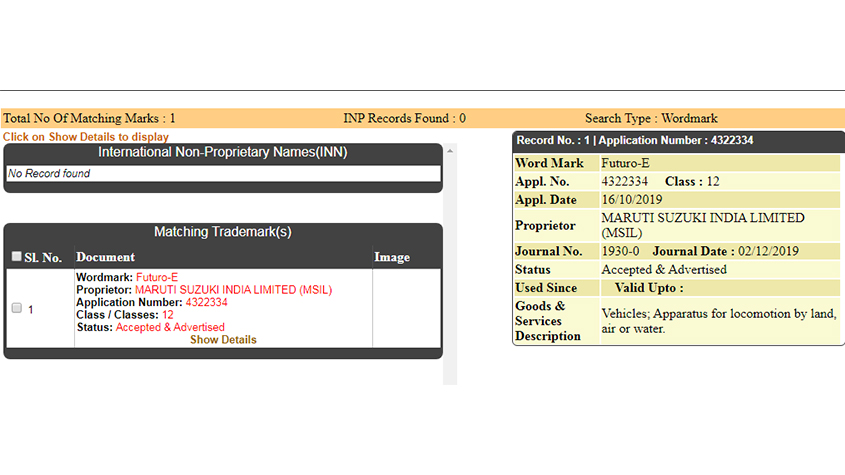Click Click on Show Details to display hint
Image resolution: width=845 pixels, height=475 pixels.
86,137
